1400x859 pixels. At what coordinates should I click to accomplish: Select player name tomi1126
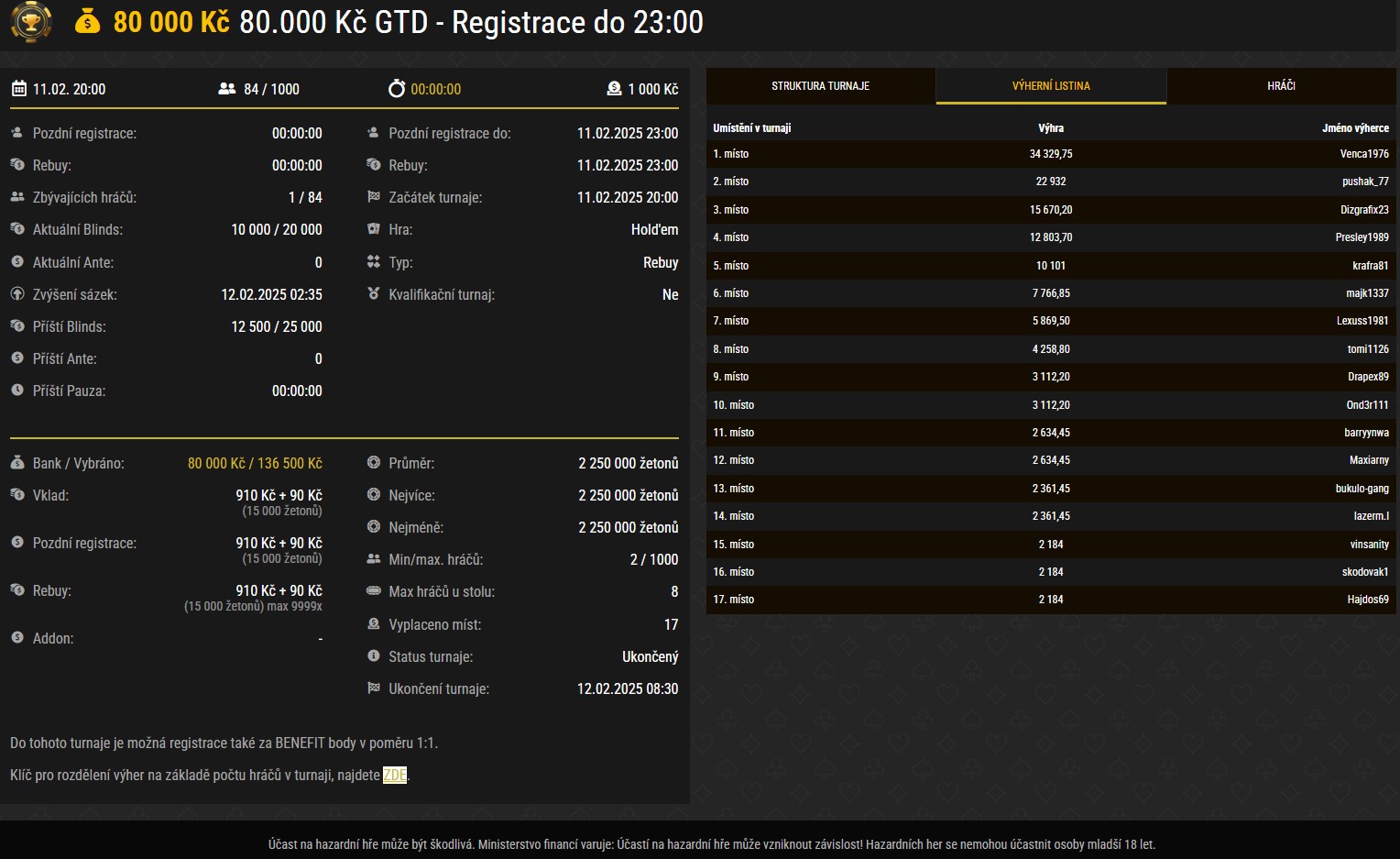pyautogui.click(x=1368, y=349)
